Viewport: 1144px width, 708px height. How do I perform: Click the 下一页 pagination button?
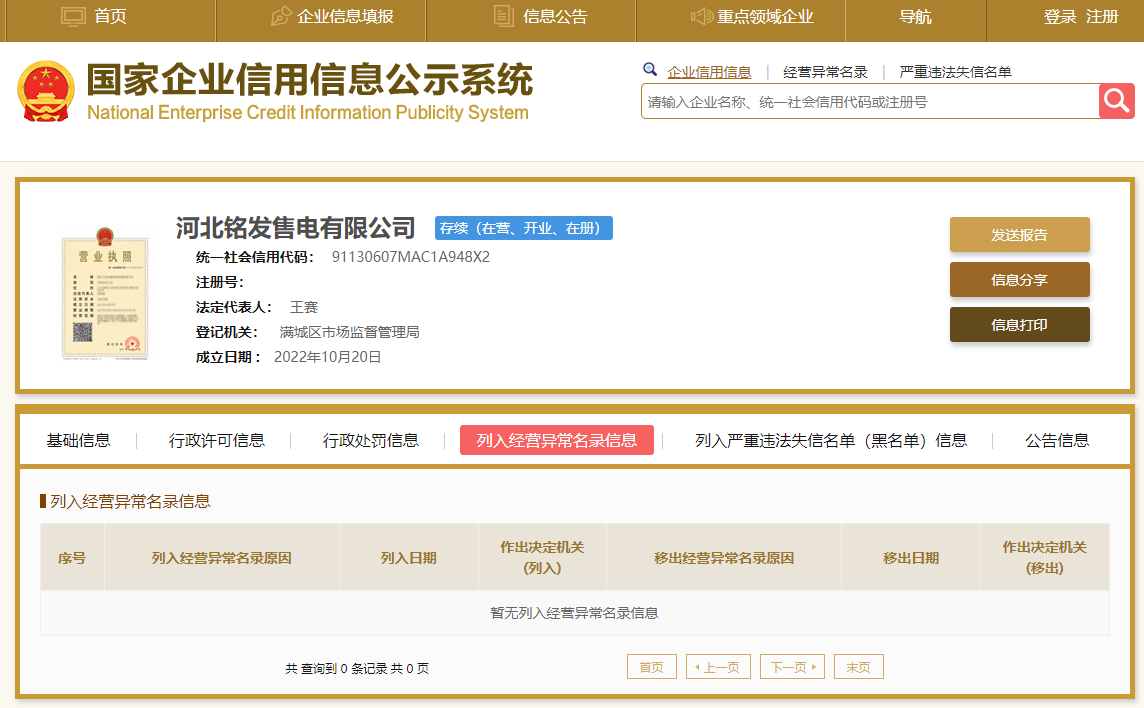(792, 666)
